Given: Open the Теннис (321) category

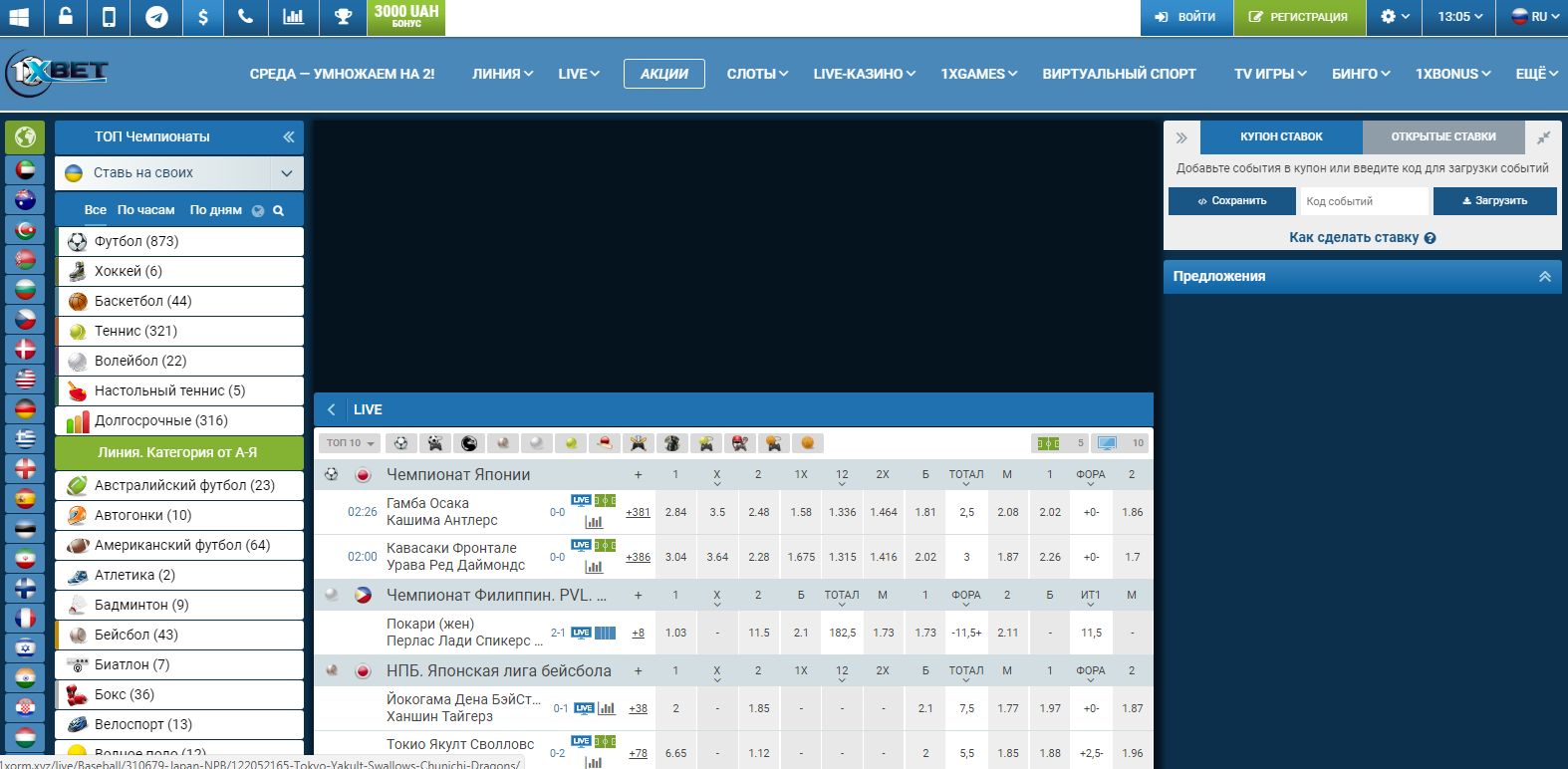Looking at the screenshot, I should click(179, 331).
